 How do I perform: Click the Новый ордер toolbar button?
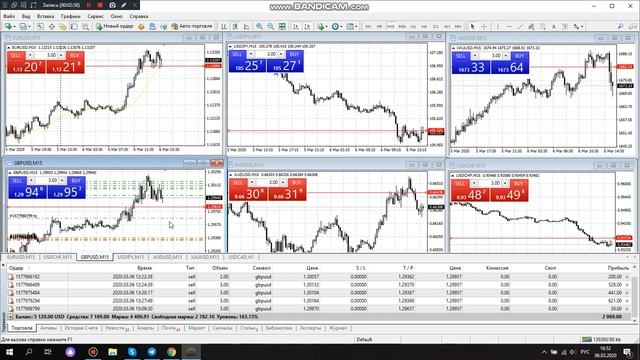click(115, 26)
